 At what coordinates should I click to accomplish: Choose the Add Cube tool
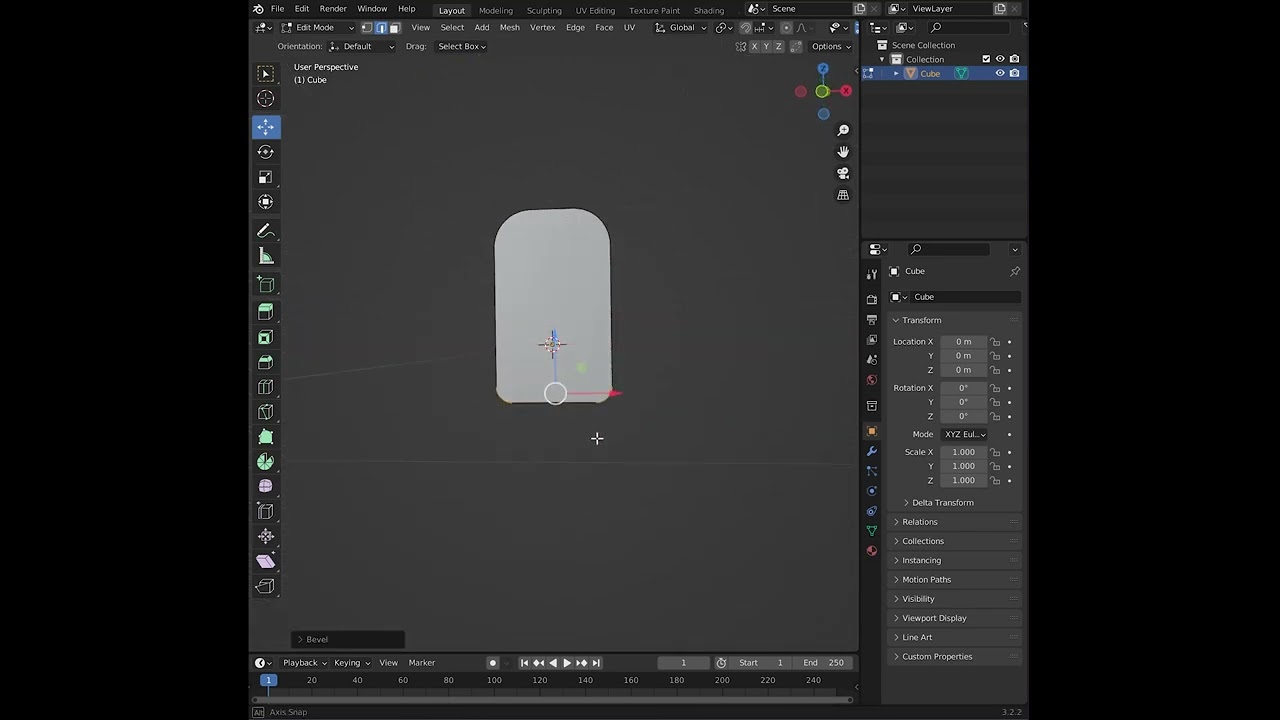point(266,285)
